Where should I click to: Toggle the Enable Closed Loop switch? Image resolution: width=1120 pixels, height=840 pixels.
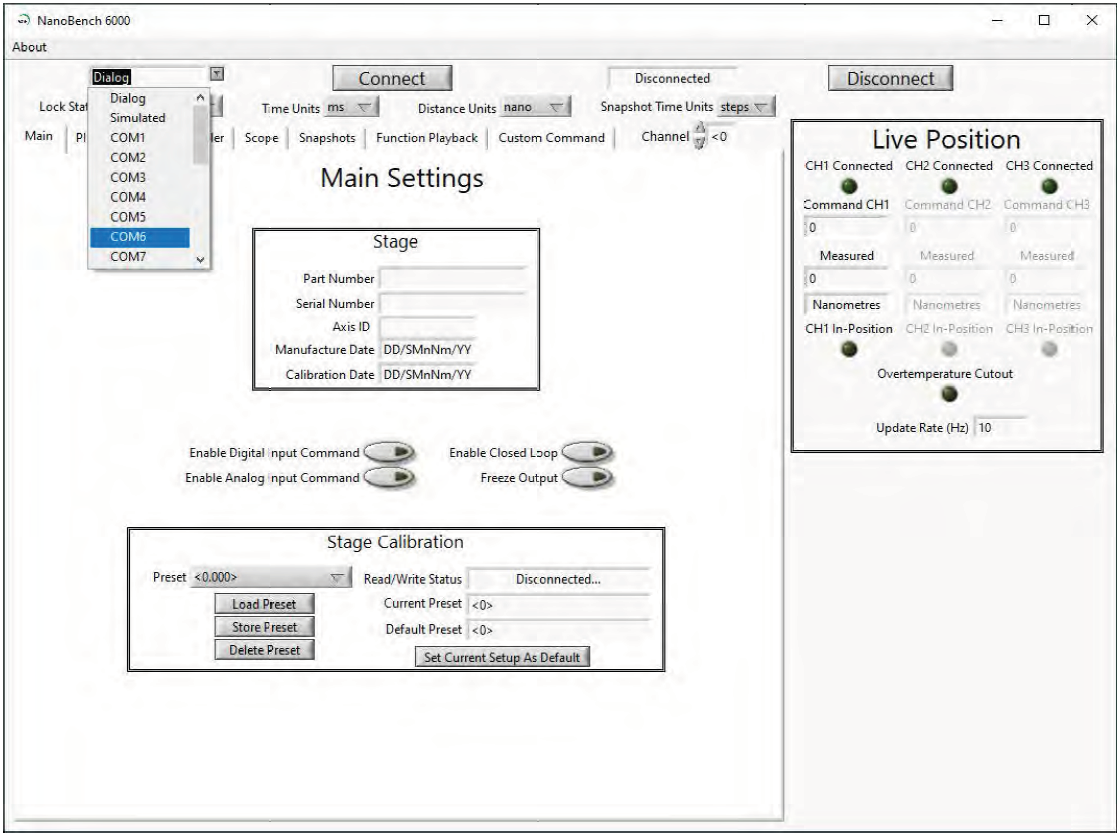tap(587, 453)
